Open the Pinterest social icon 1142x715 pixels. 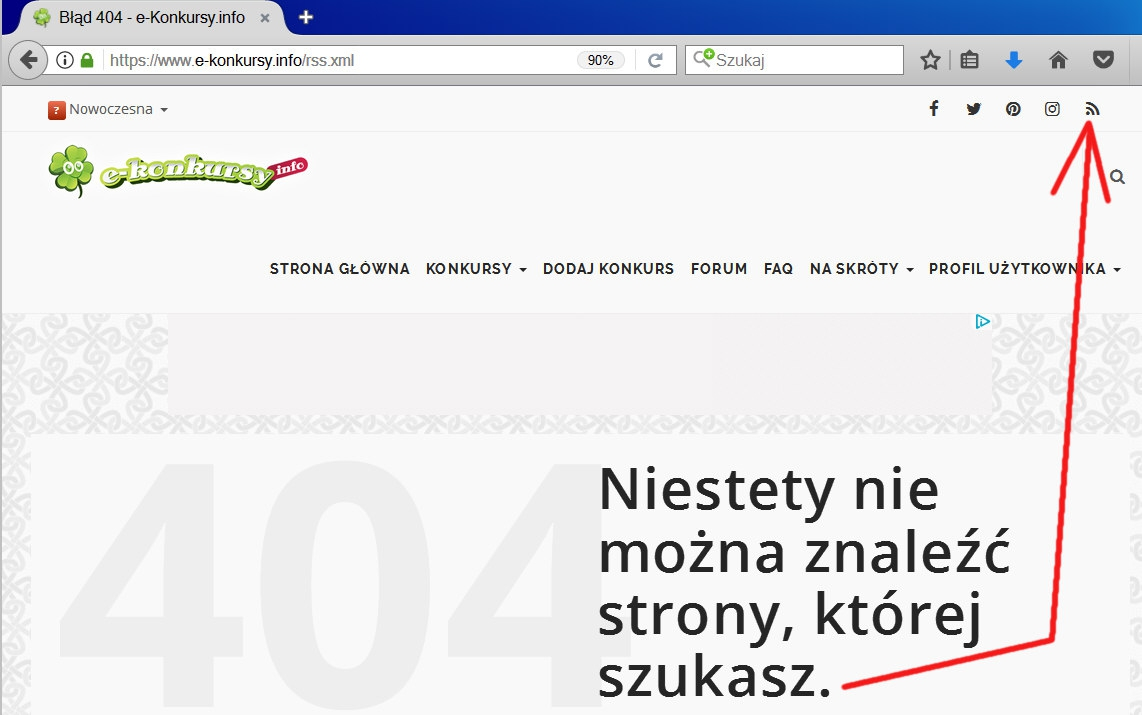click(x=1013, y=109)
